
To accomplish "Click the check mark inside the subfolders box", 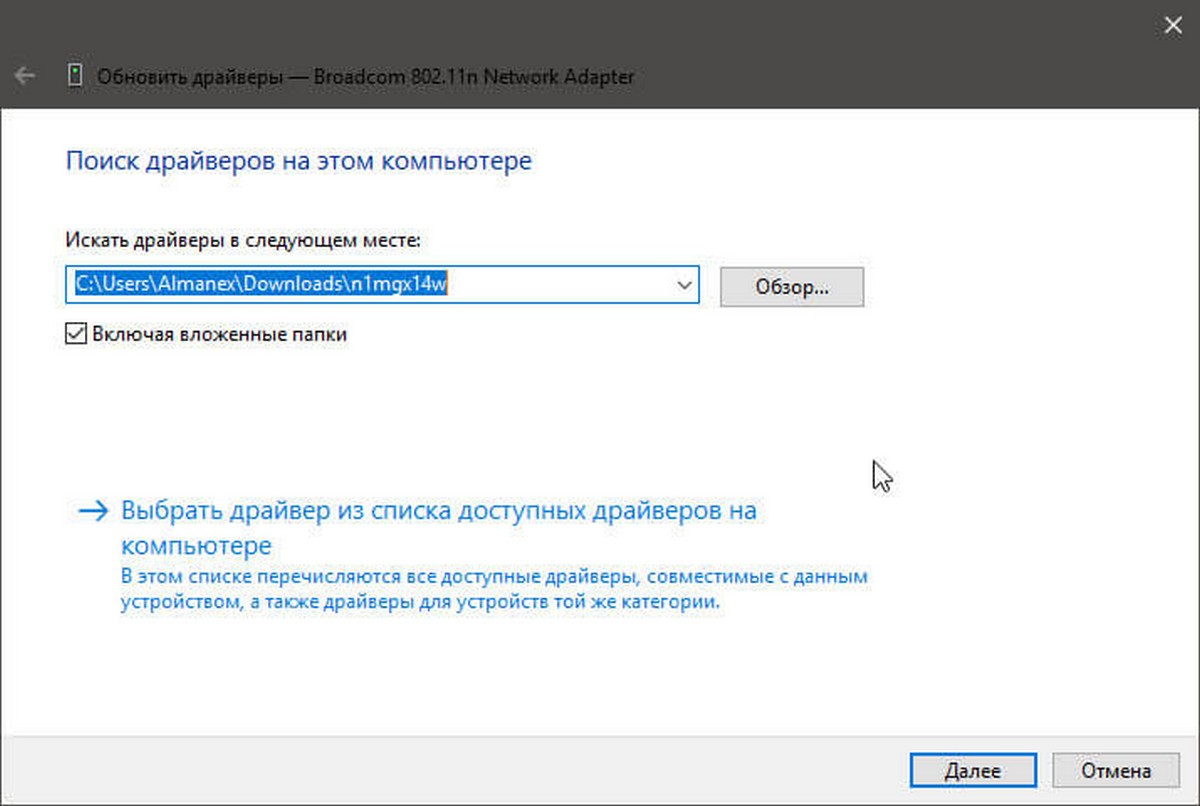I will click(75, 334).
